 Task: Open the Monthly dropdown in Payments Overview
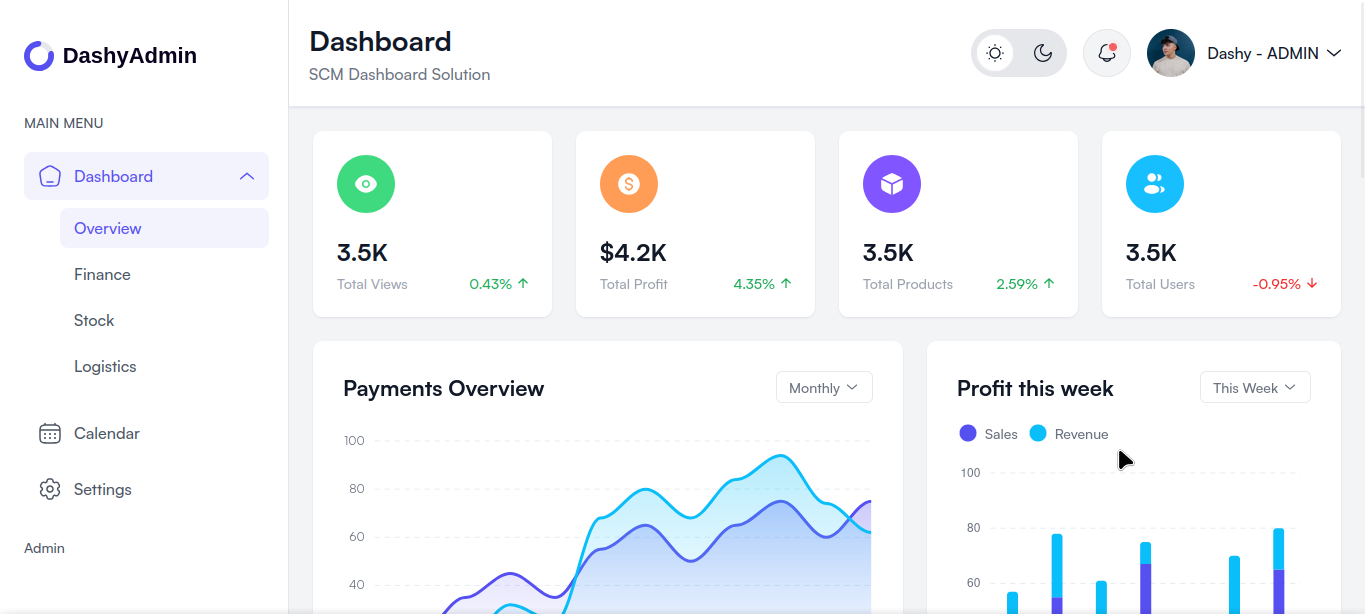click(823, 387)
